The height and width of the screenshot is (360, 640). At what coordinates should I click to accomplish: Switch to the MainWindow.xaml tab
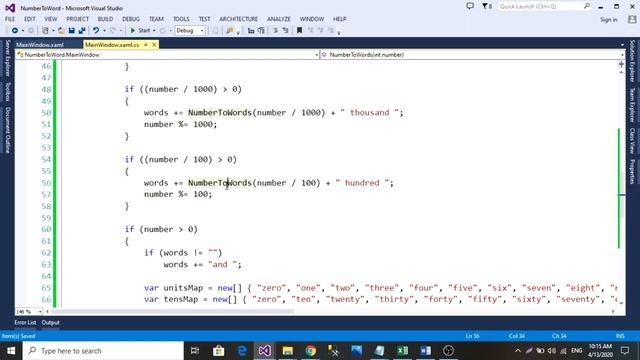click(40, 45)
